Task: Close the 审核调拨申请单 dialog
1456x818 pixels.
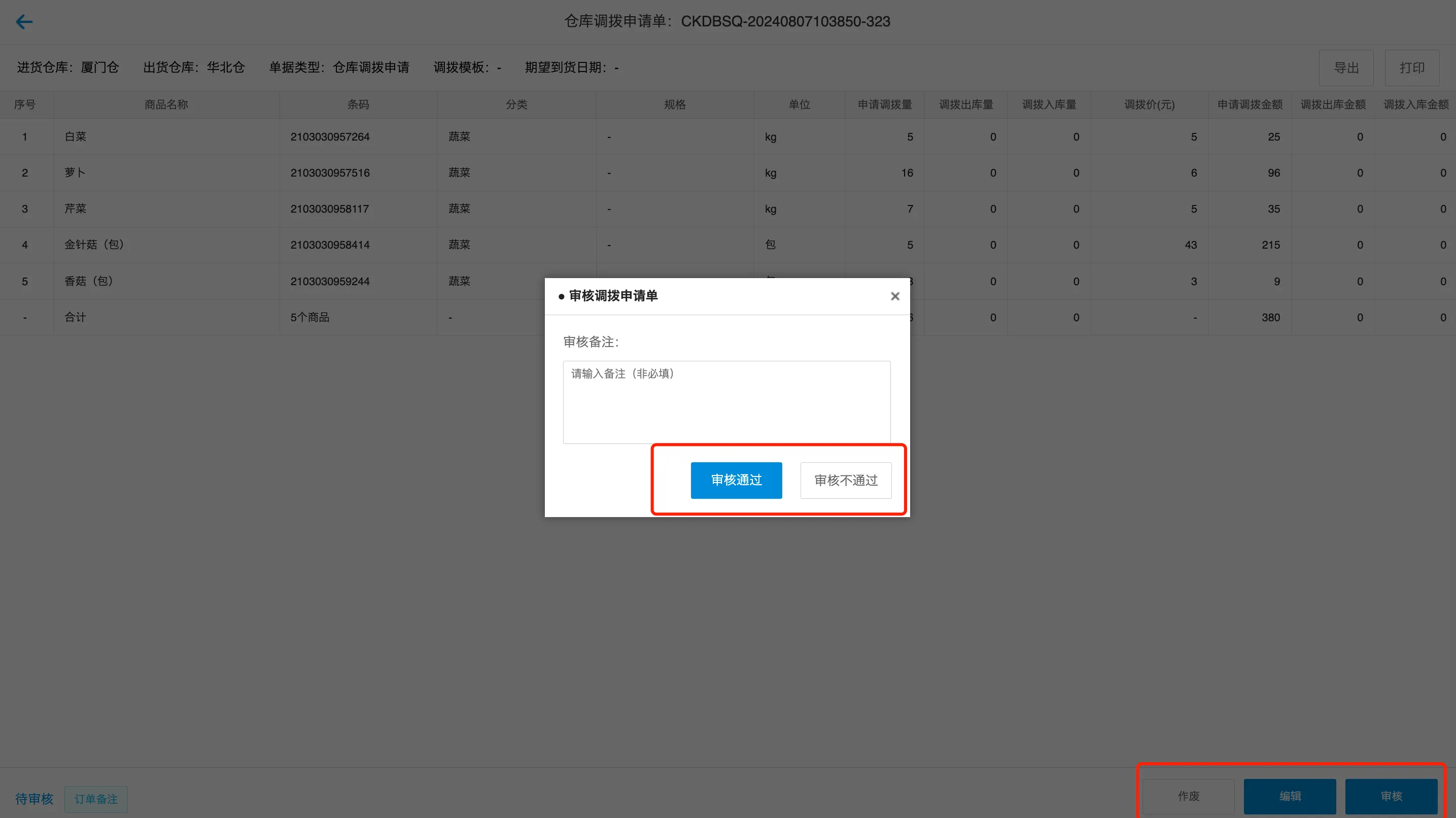Action: (x=895, y=296)
